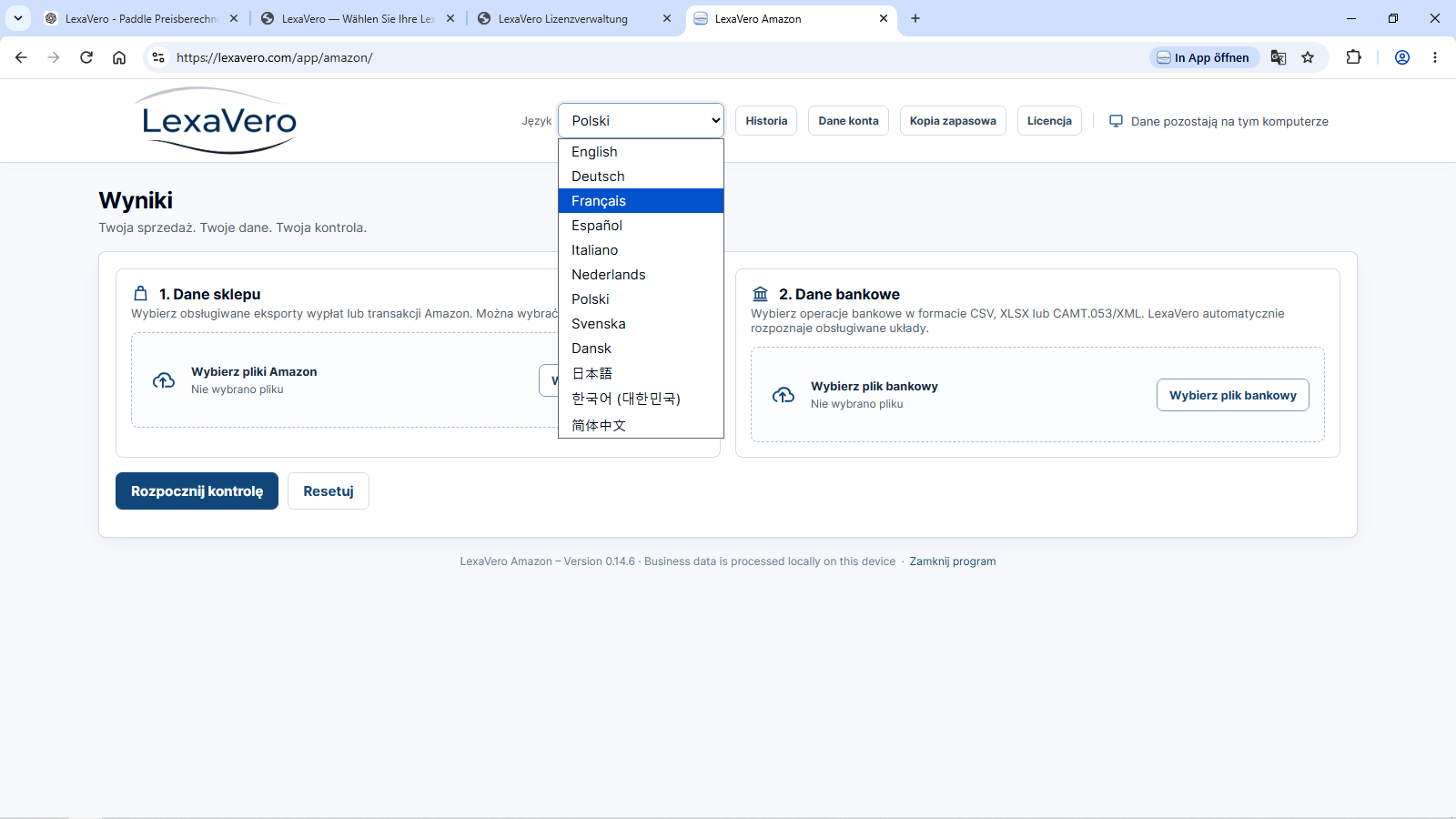Select Svenska from language list
This screenshot has width=1456, height=819.
pos(641,324)
